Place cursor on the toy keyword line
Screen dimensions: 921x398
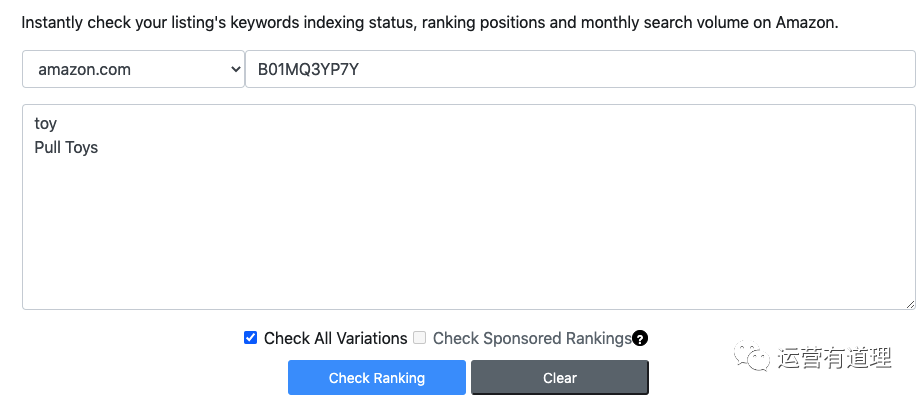point(46,124)
